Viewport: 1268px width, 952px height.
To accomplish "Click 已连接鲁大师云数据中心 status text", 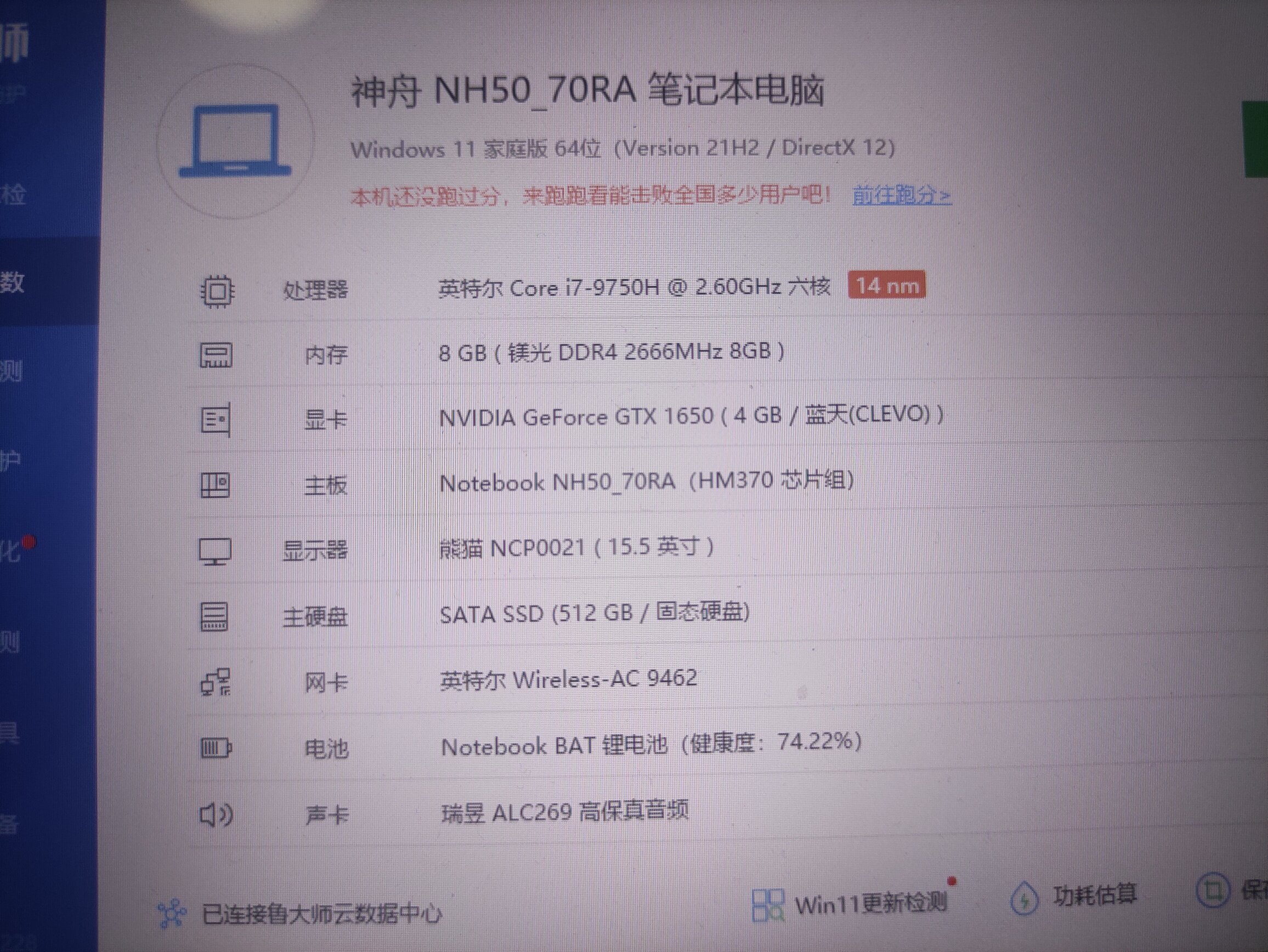I will [x=321, y=914].
